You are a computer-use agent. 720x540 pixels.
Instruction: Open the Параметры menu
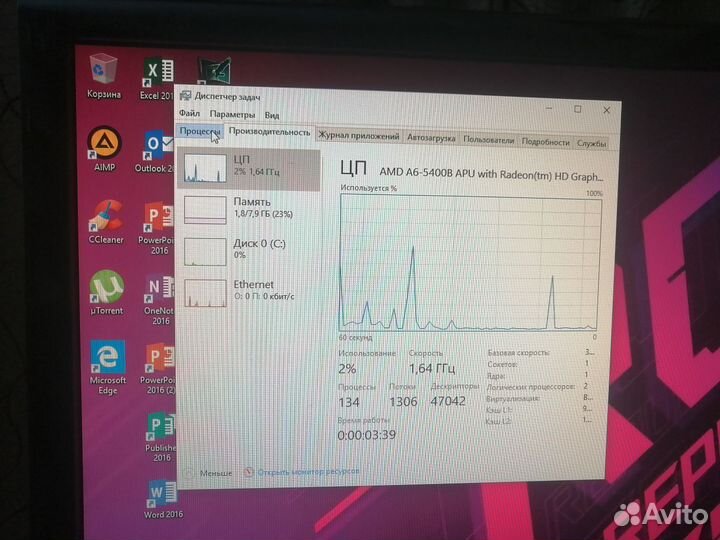click(x=232, y=115)
